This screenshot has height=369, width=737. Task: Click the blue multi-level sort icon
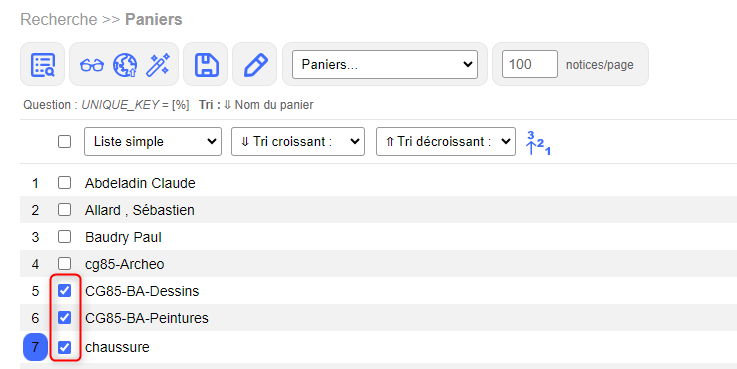(538, 142)
